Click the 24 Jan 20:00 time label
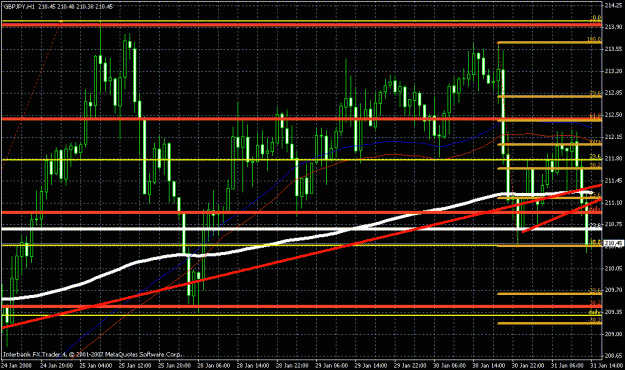 [56, 366]
